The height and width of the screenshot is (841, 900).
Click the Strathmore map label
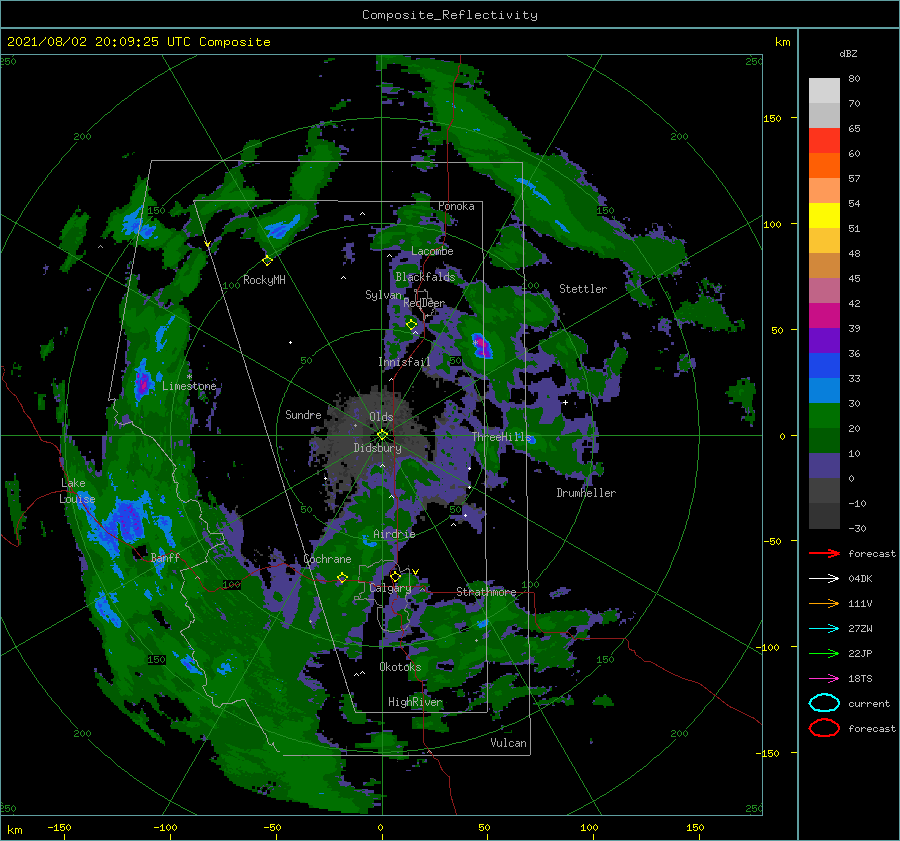(486, 592)
